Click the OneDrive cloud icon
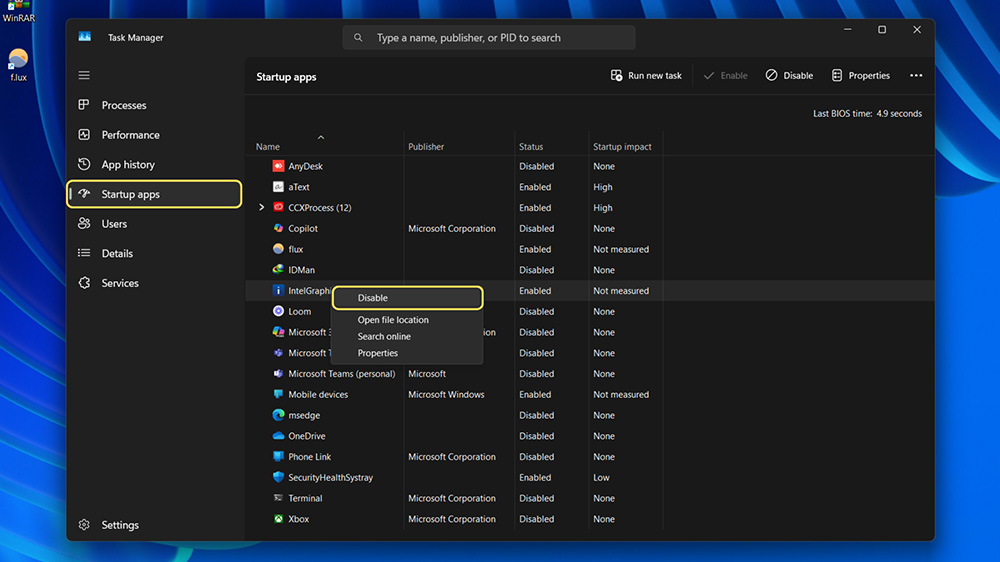The image size is (1000, 562). 278,436
